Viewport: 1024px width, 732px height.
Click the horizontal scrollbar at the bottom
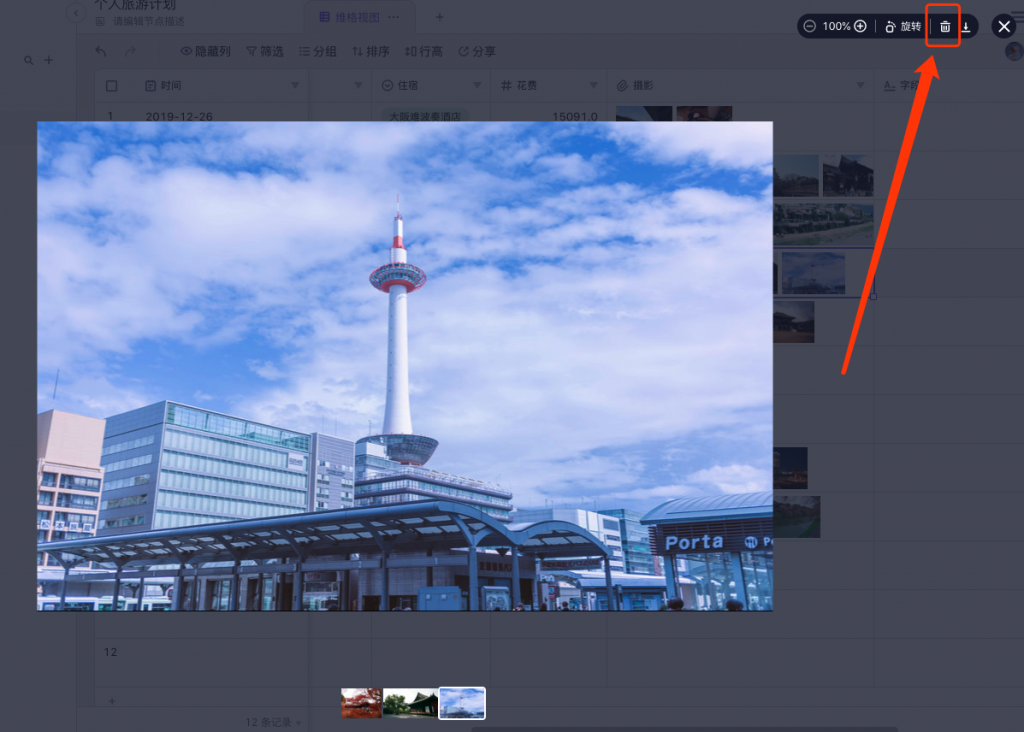684,729
